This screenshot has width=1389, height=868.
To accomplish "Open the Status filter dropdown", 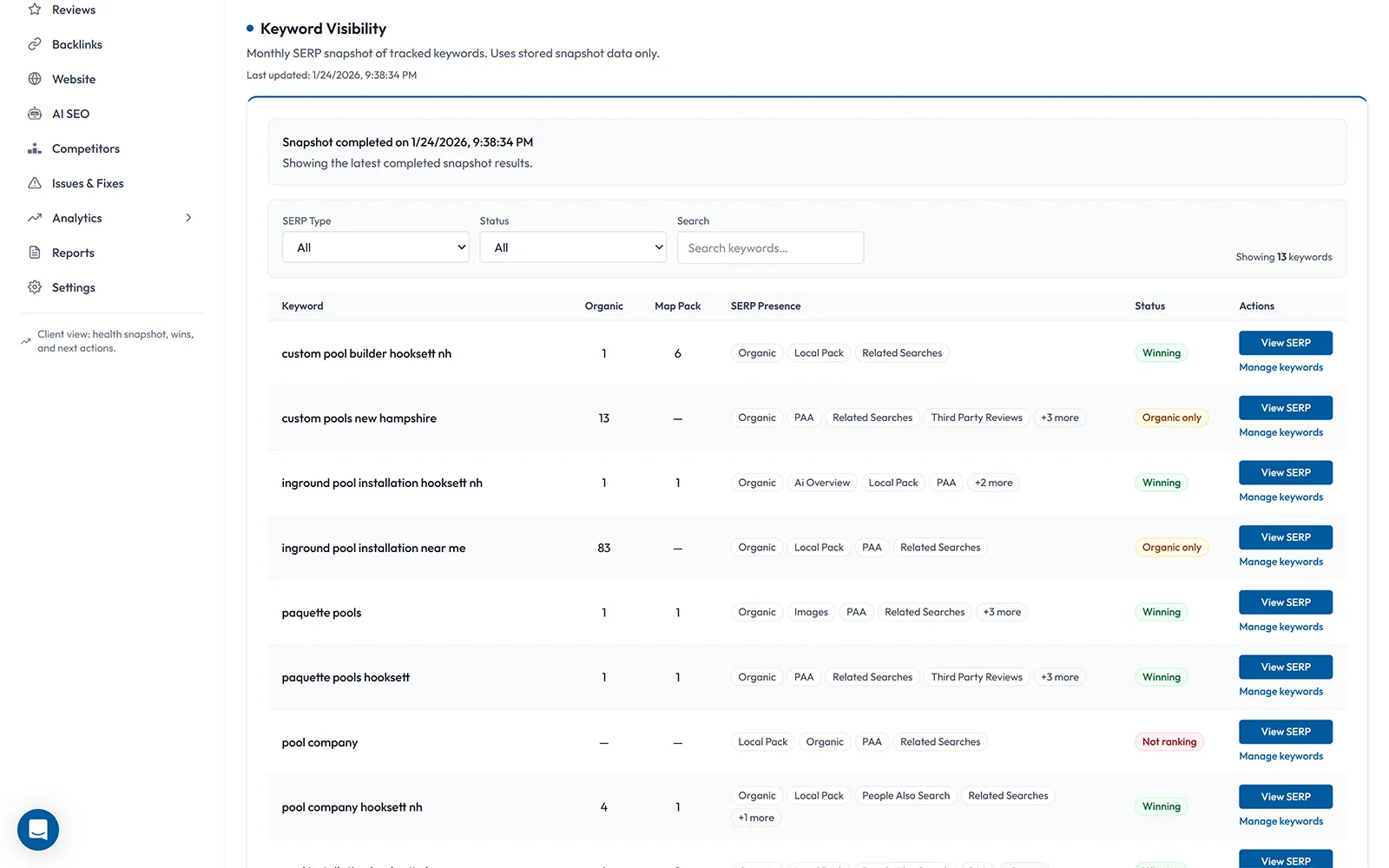I will 573,247.
